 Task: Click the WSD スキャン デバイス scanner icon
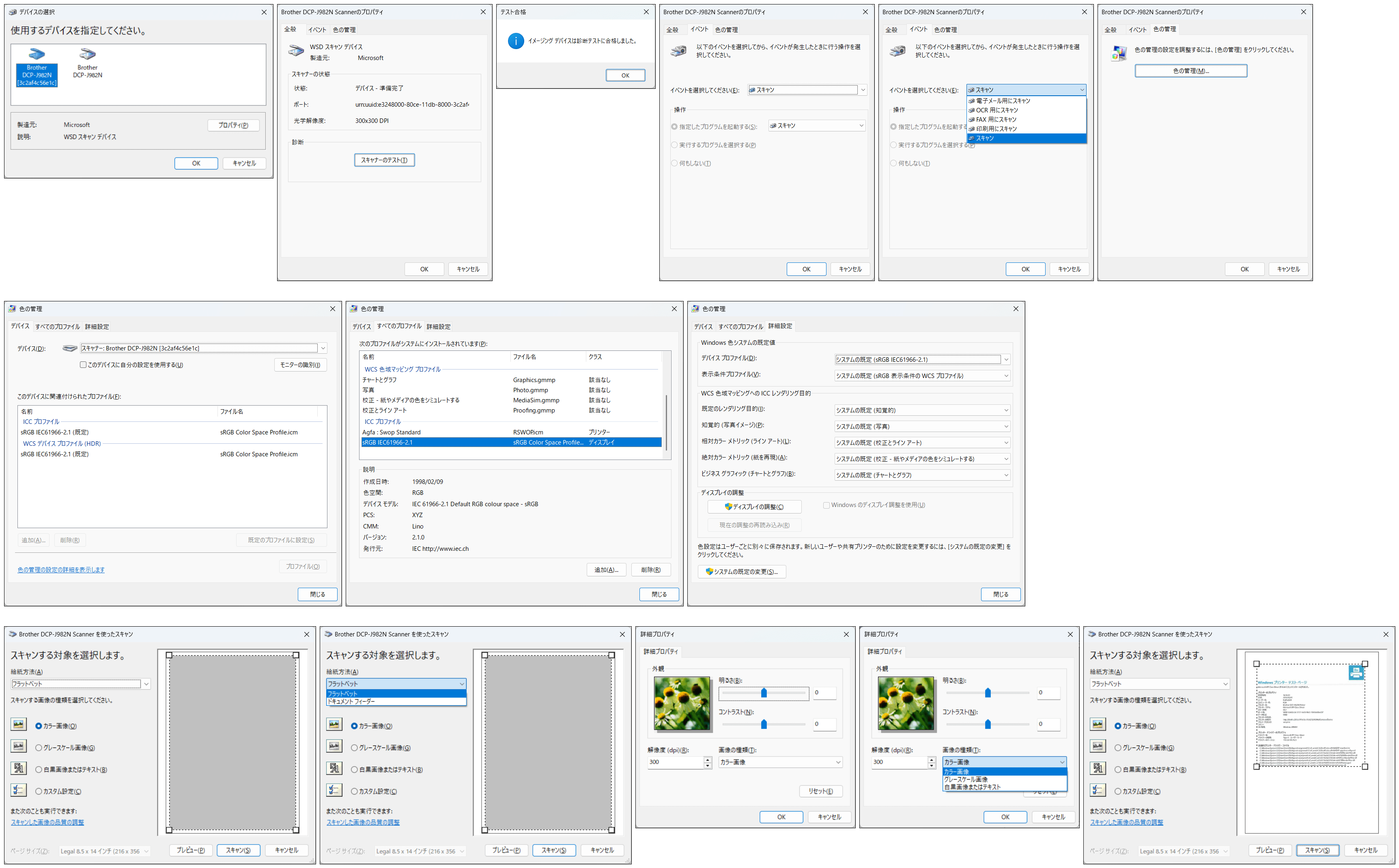tap(296, 51)
